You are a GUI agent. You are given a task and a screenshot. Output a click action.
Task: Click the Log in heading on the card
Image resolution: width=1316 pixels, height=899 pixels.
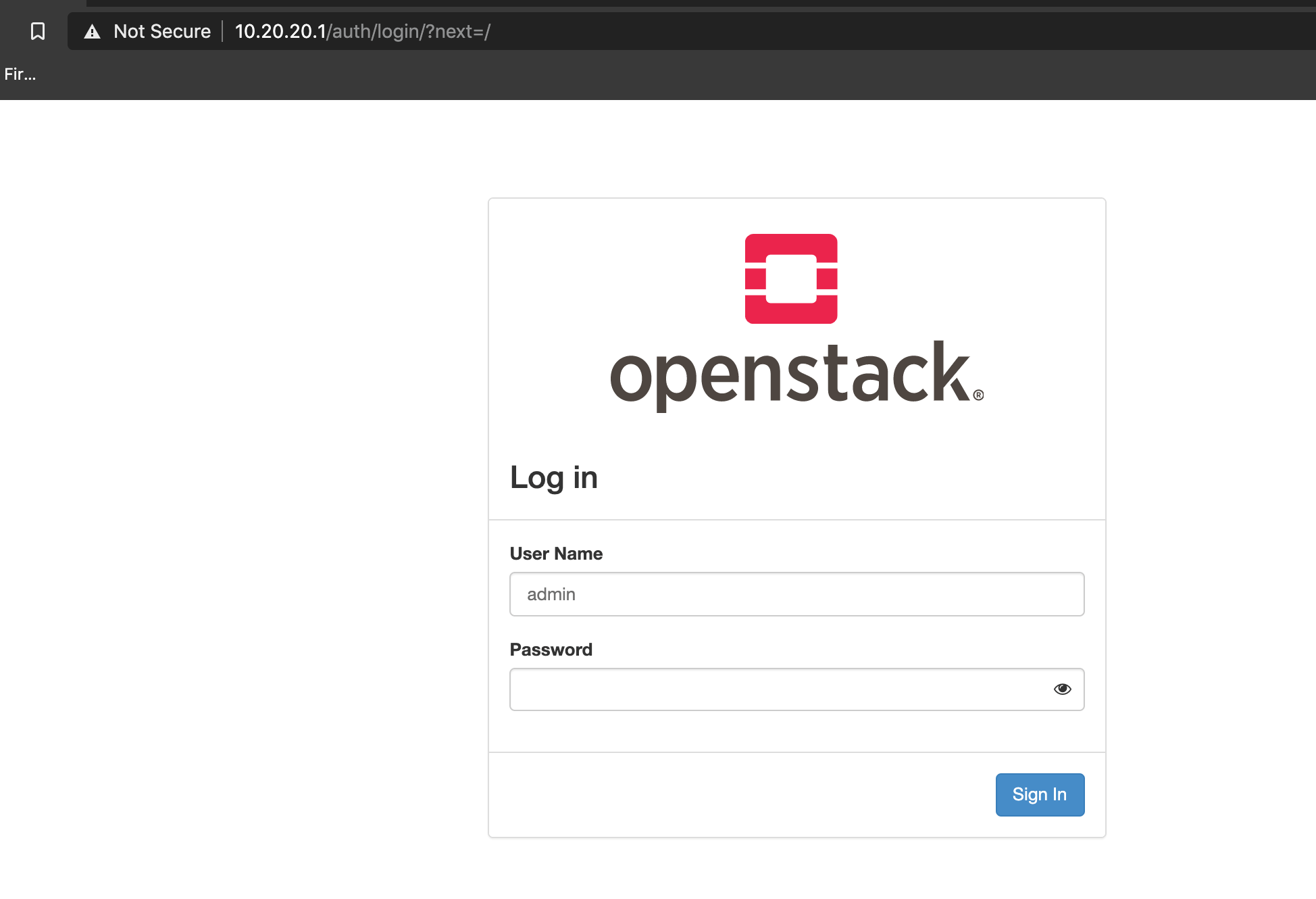553,477
